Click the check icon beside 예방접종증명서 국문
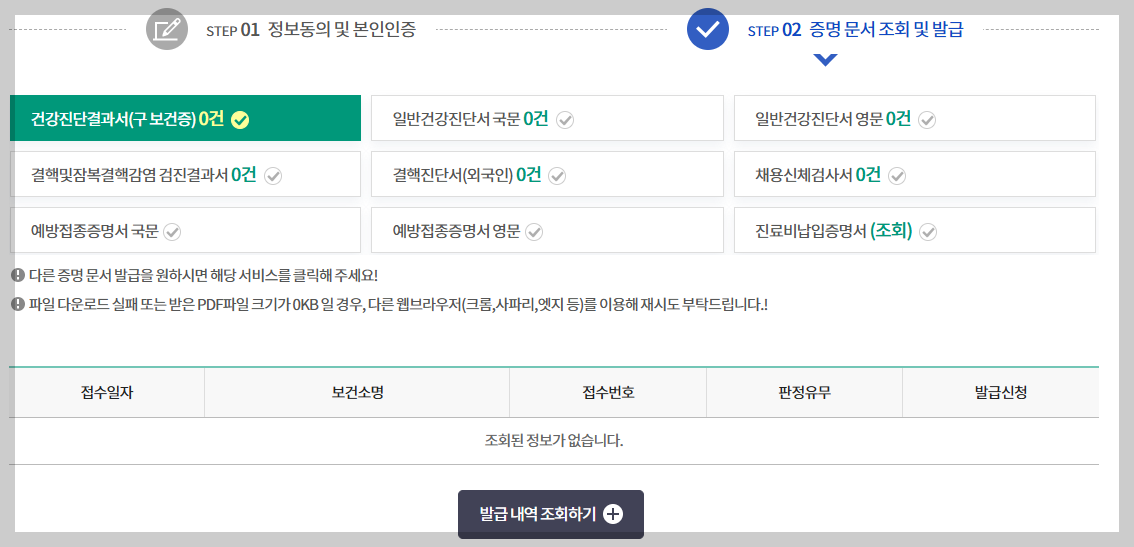The image size is (1134, 547). (x=172, y=232)
